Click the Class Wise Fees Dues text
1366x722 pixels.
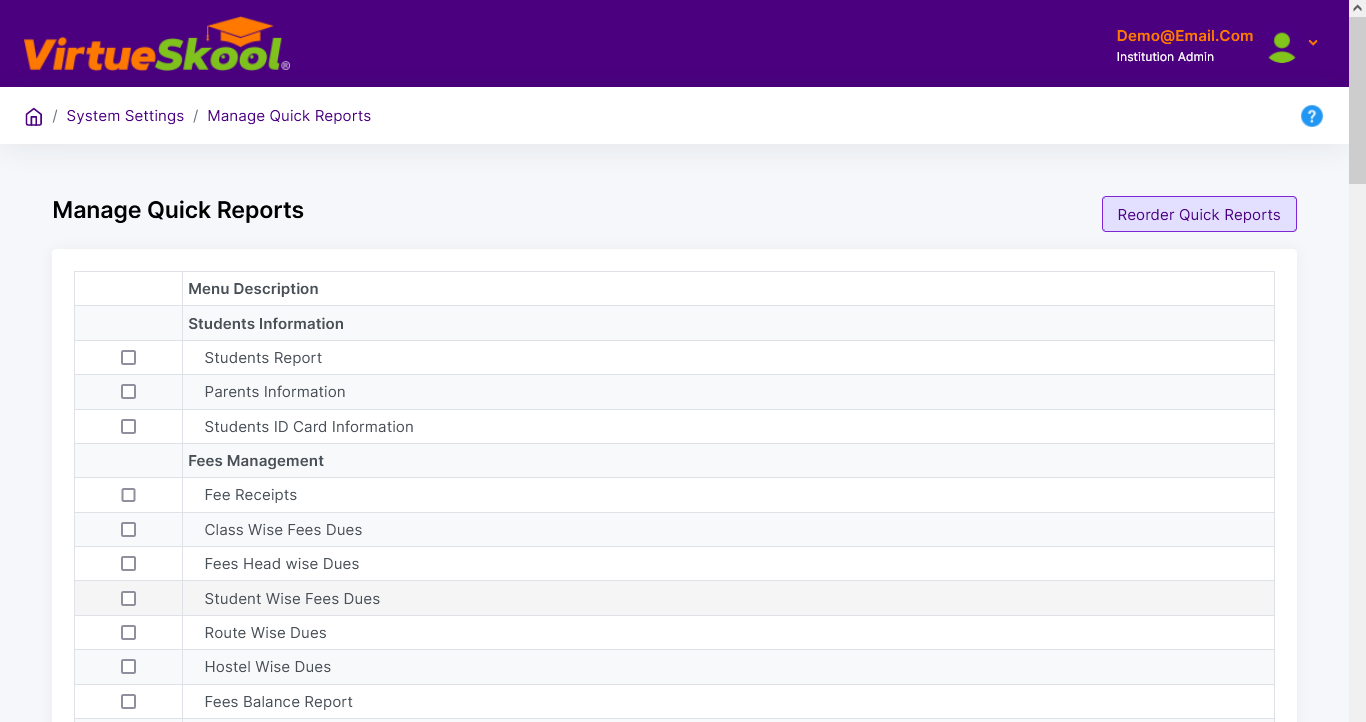tap(283, 530)
